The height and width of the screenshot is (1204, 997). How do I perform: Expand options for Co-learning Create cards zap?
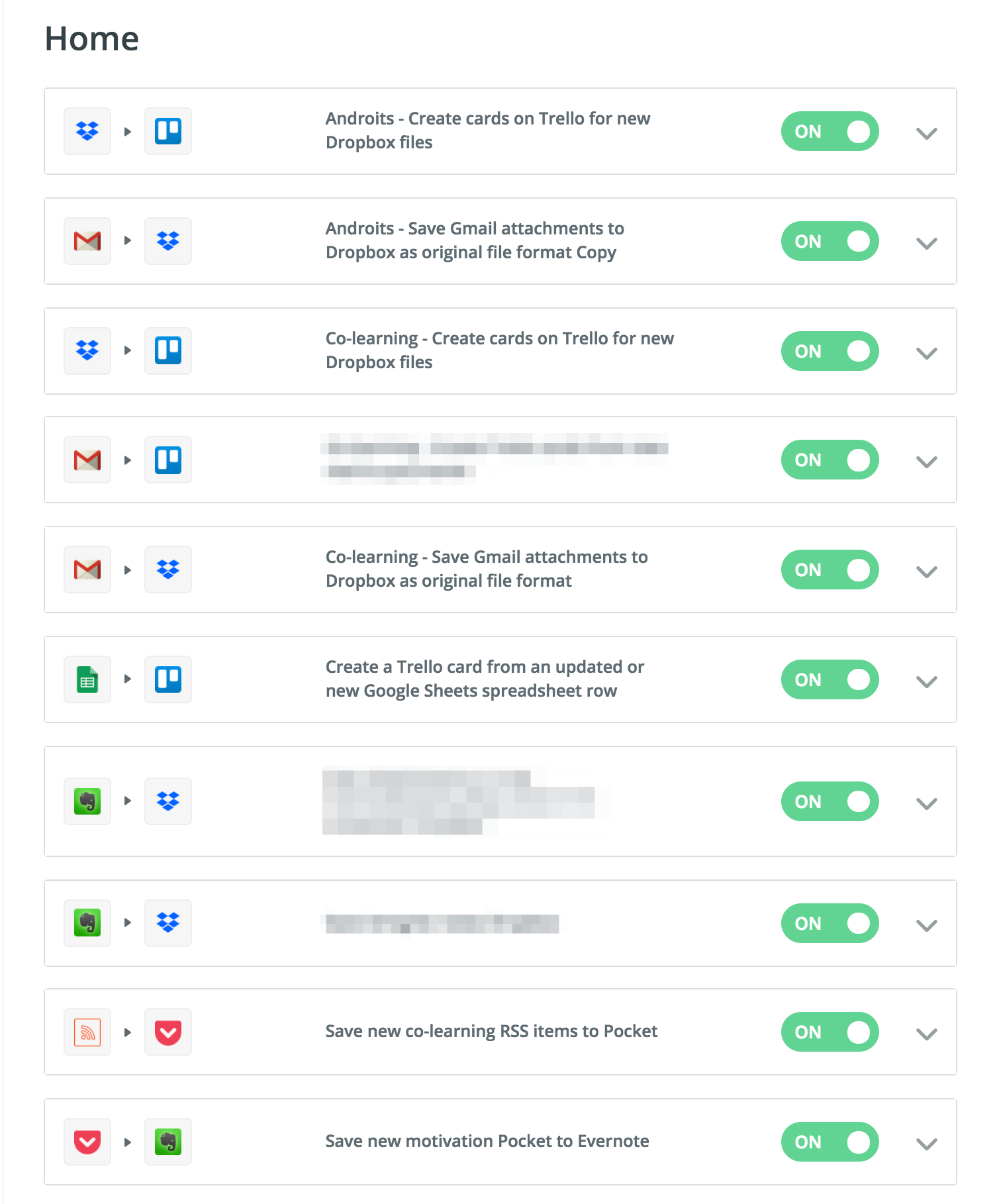click(x=926, y=353)
